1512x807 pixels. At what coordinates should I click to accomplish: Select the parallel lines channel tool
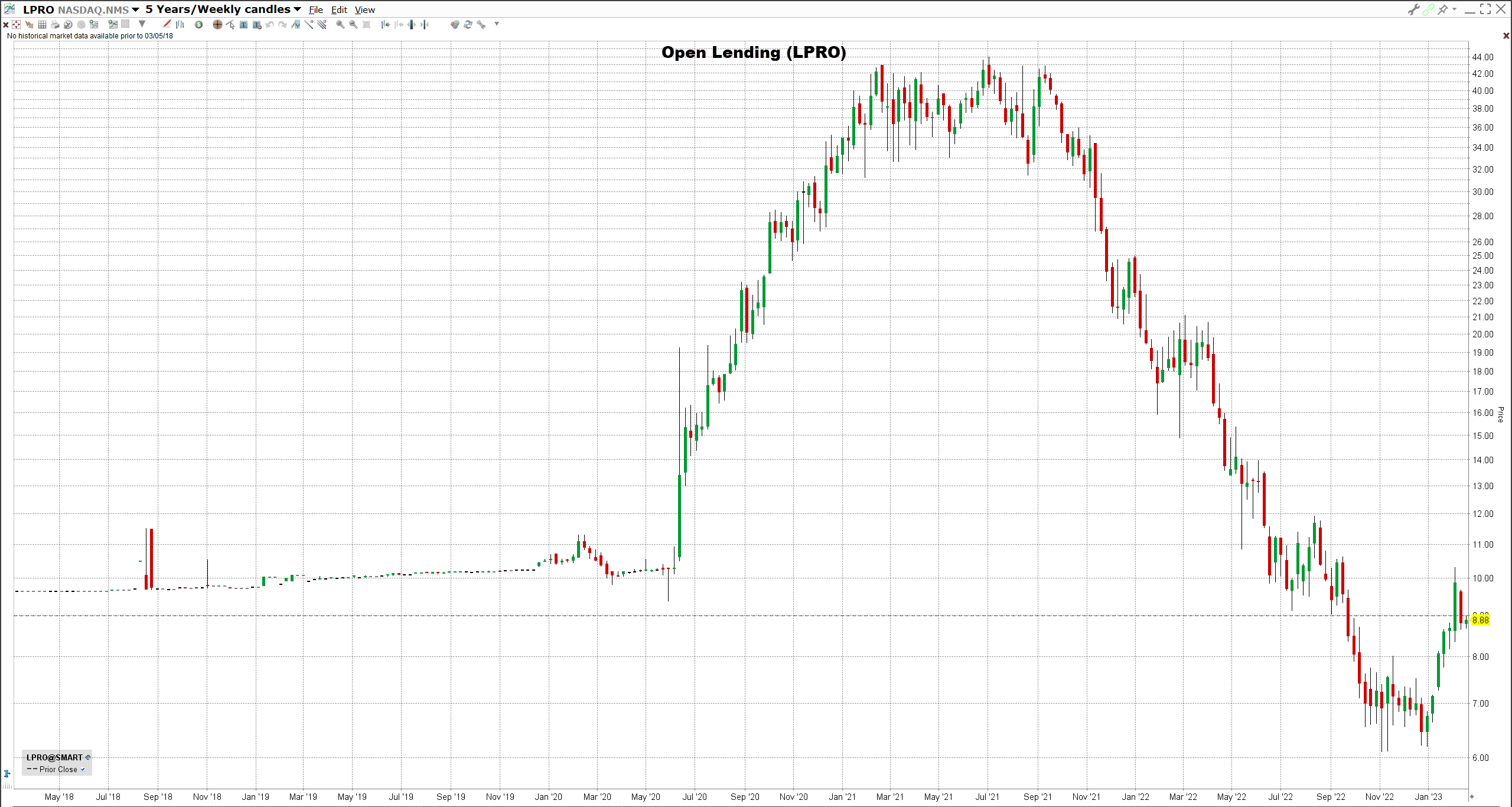point(322,25)
